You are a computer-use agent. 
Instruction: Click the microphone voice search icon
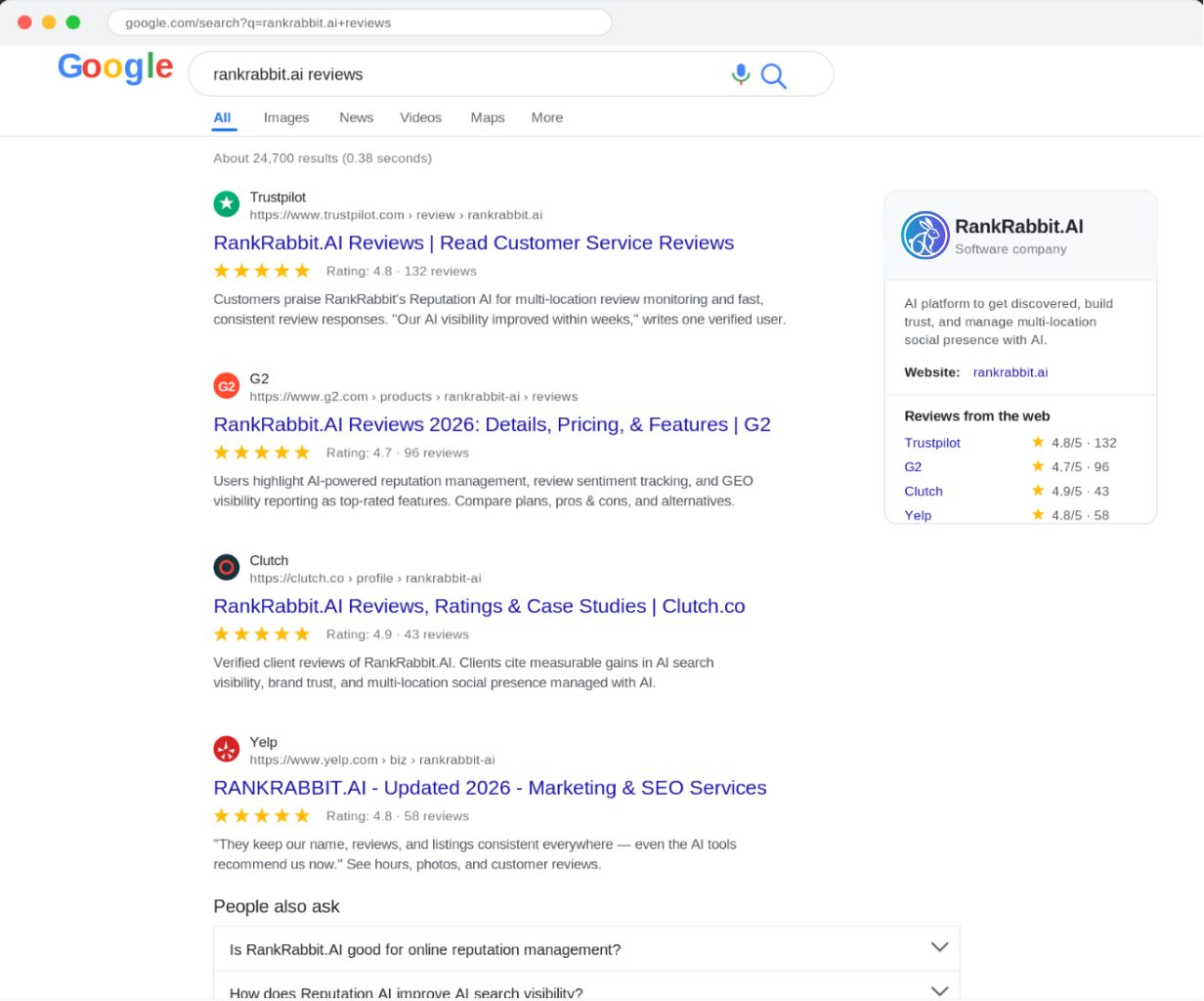pyautogui.click(x=741, y=74)
